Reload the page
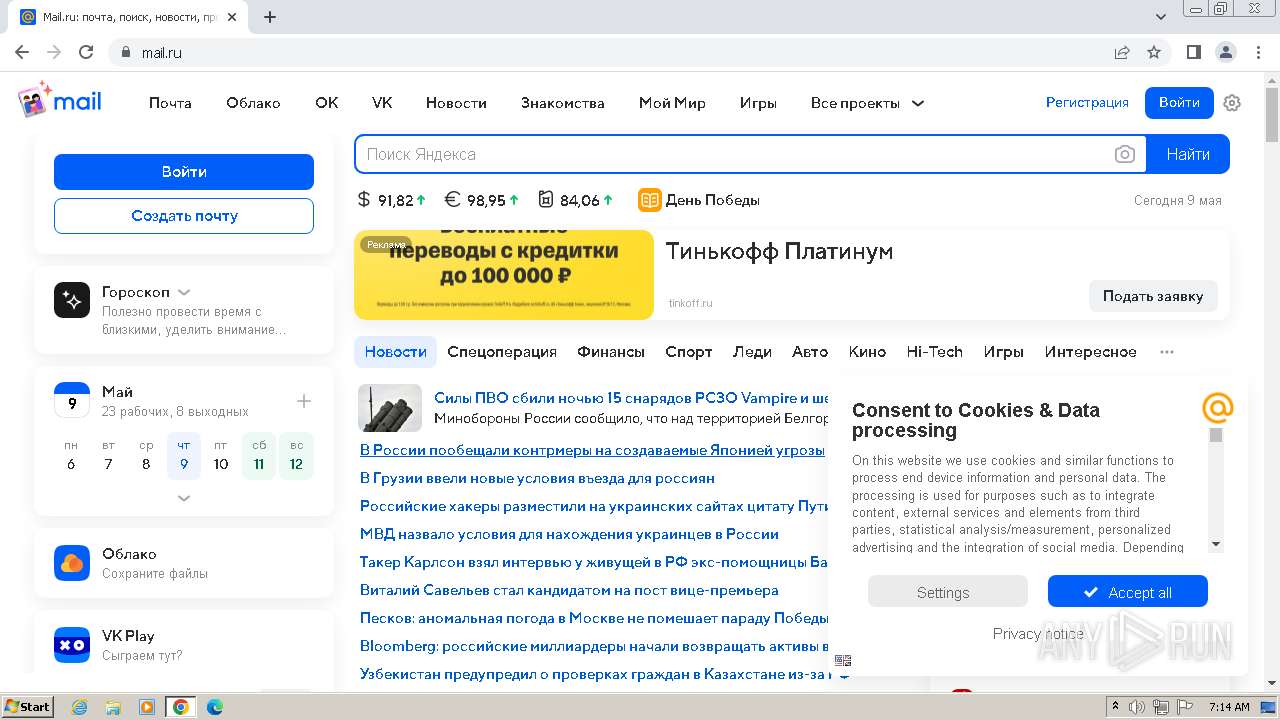The height and width of the screenshot is (720, 1280). (x=86, y=52)
